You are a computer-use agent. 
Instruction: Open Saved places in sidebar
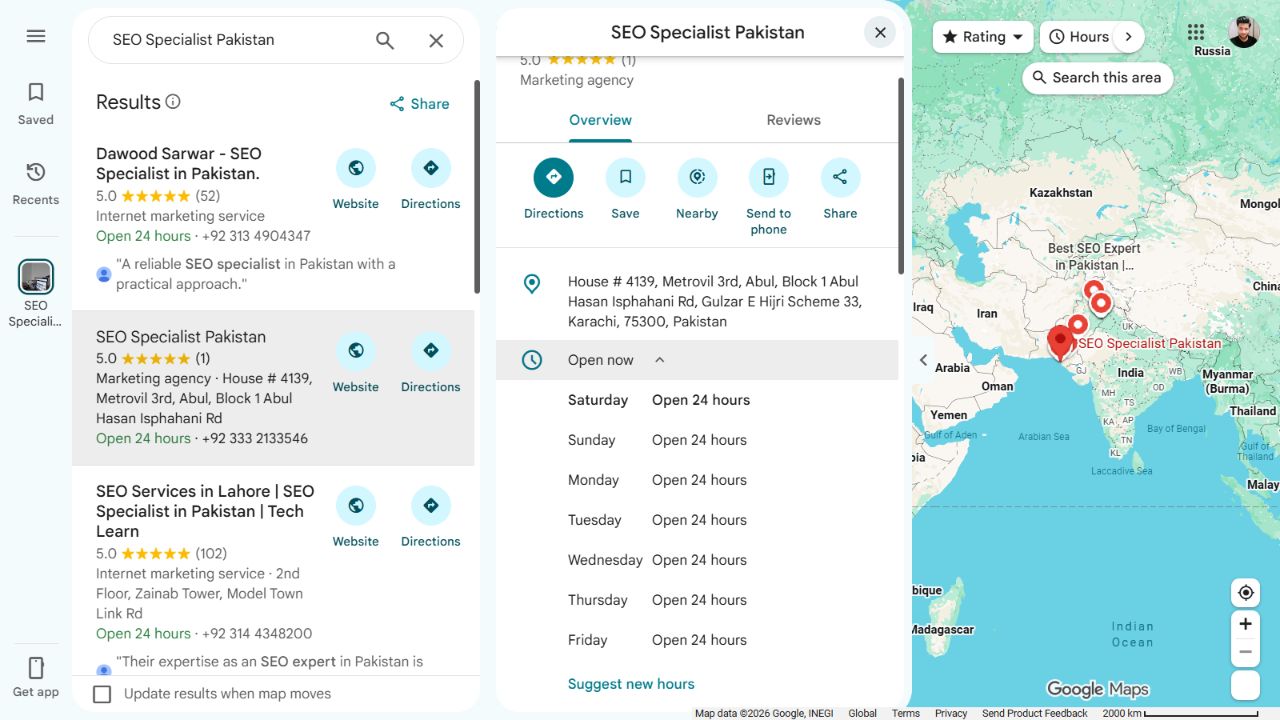click(36, 104)
